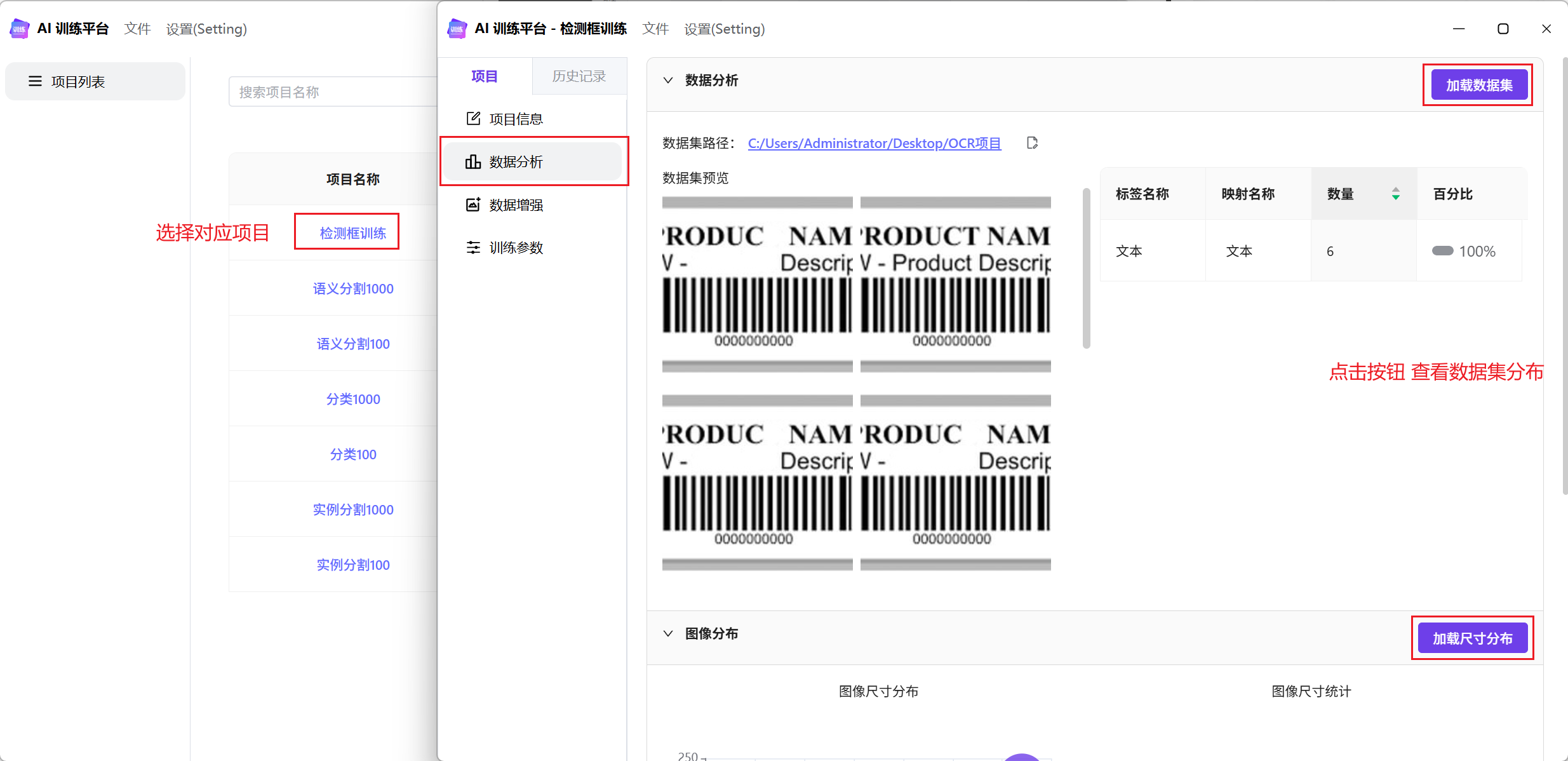The width and height of the screenshot is (1568, 761).
Task: Click the hamburger icon beside 项目列表
Action: (35, 81)
